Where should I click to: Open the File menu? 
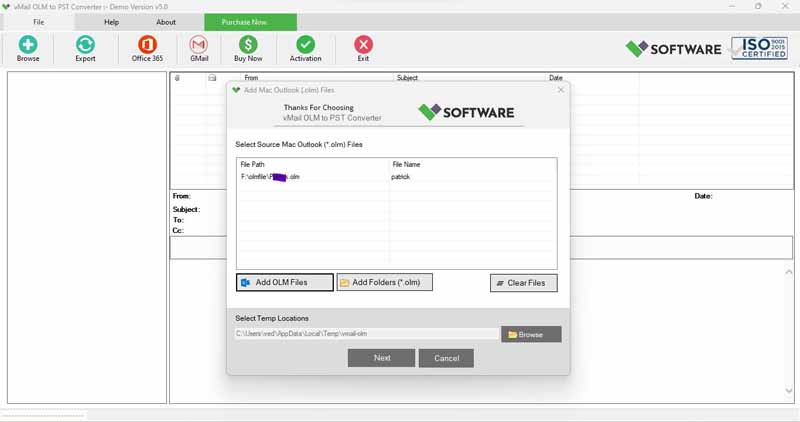point(38,22)
